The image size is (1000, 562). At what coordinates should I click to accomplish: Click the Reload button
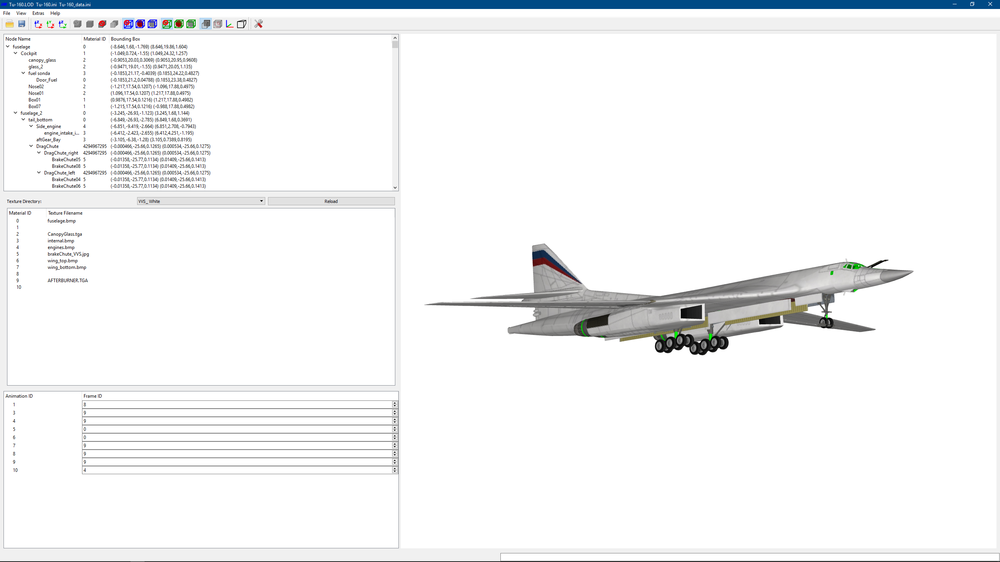click(331, 201)
